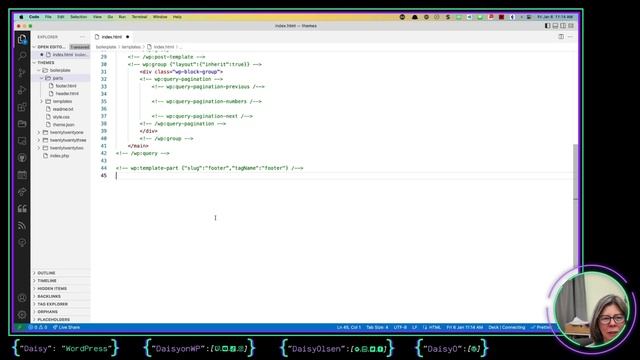The width and height of the screenshot is (640, 360).
Task: Open the Selection menu
Action: [78, 17]
